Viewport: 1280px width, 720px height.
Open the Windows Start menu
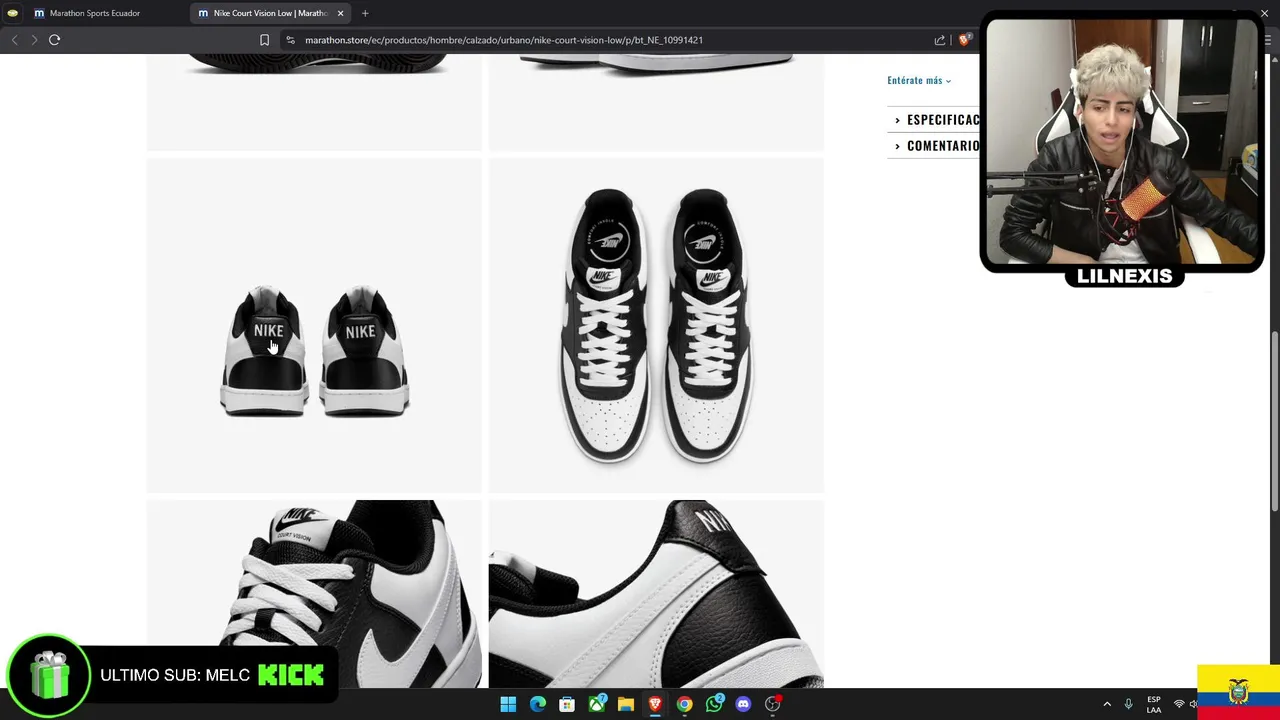coord(508,704)
